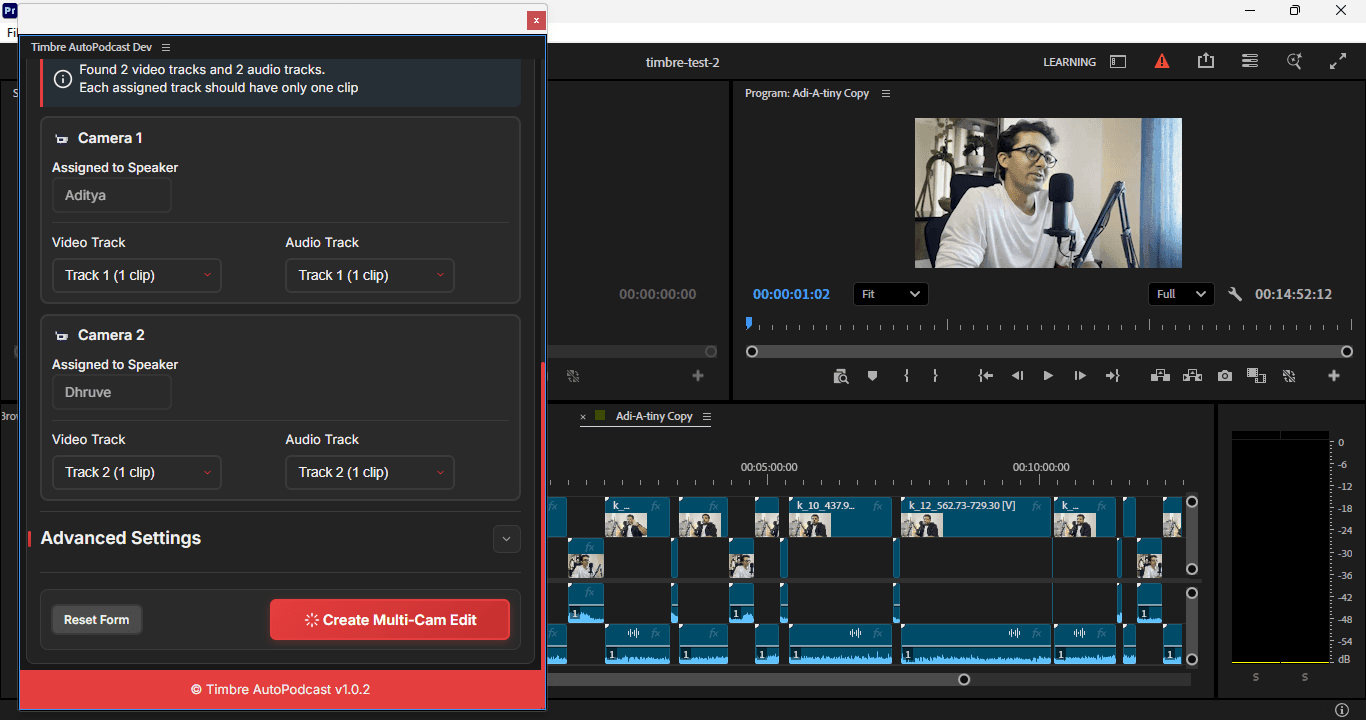This screenshot has height=720, width=1366.
Task: Open the Program Monitor button editor plus
Action: 1333,376
